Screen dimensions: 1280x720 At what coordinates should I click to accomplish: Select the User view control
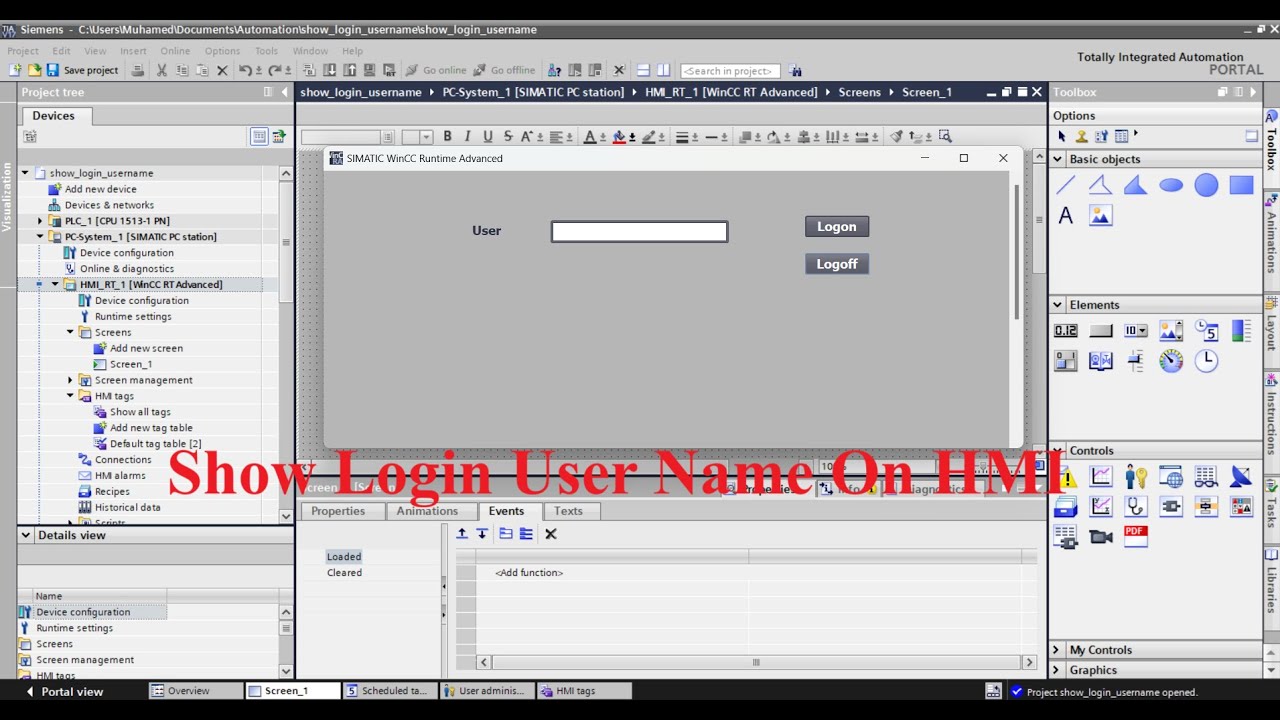1135,477
